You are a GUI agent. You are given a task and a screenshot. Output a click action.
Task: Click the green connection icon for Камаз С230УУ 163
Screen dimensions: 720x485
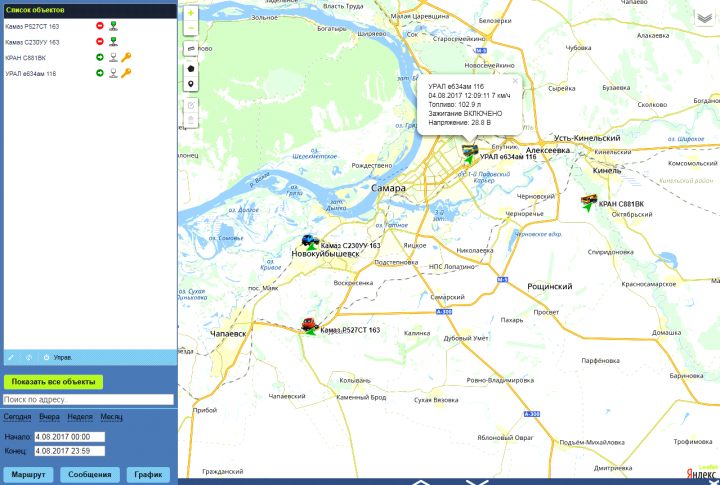(113, 41)
